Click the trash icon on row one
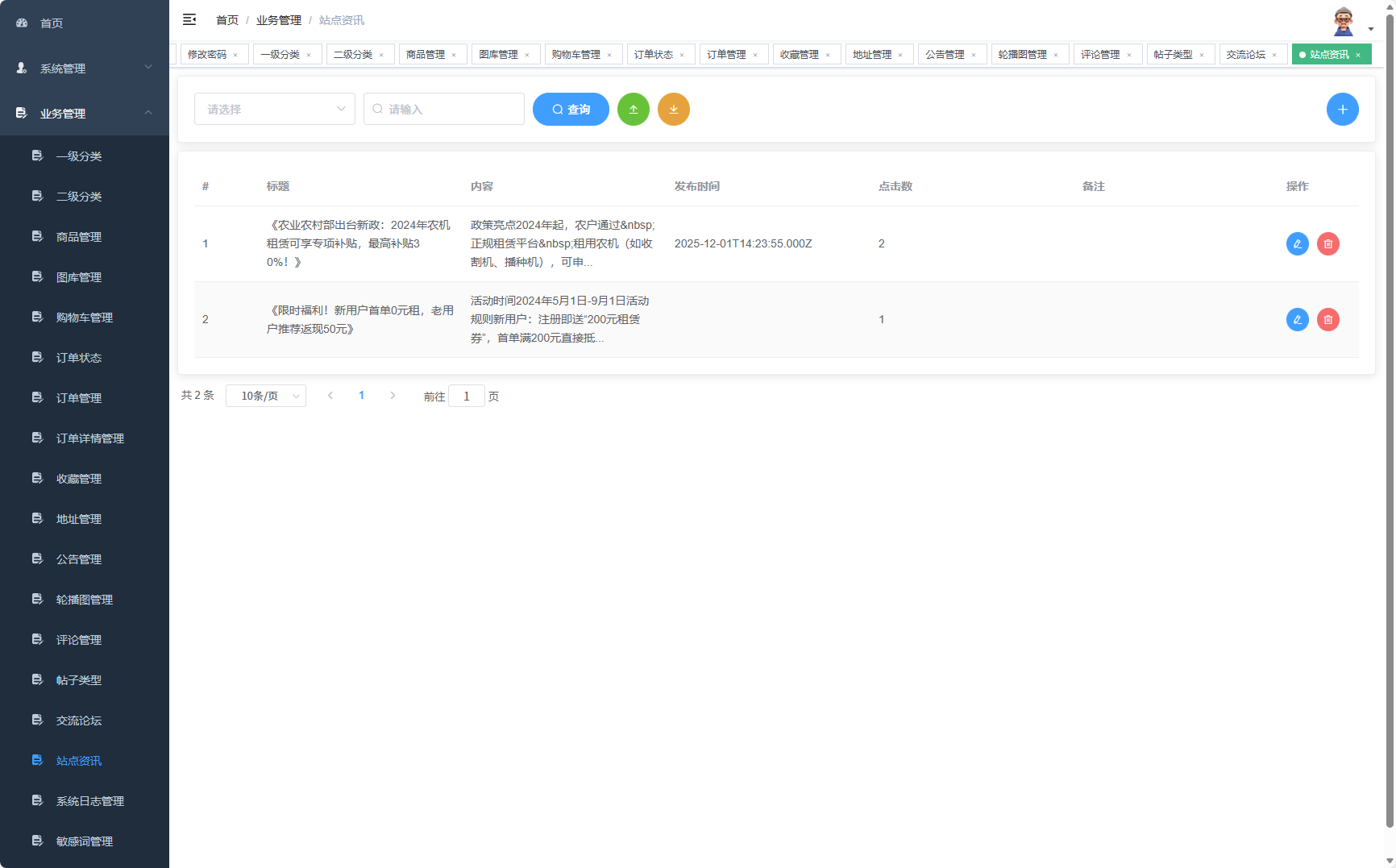The height and width of the screenshot is (868, 1396). click(1328, 243)
